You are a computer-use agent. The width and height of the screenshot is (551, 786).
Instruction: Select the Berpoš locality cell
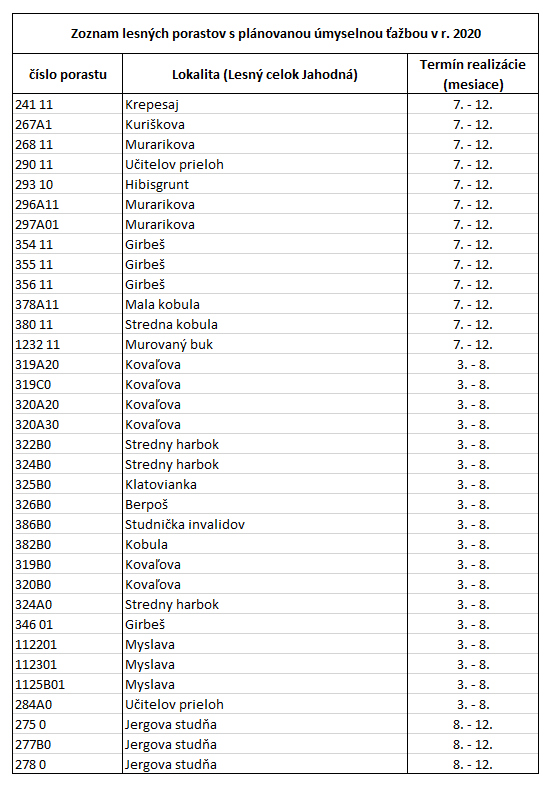(x=265, y=504)
